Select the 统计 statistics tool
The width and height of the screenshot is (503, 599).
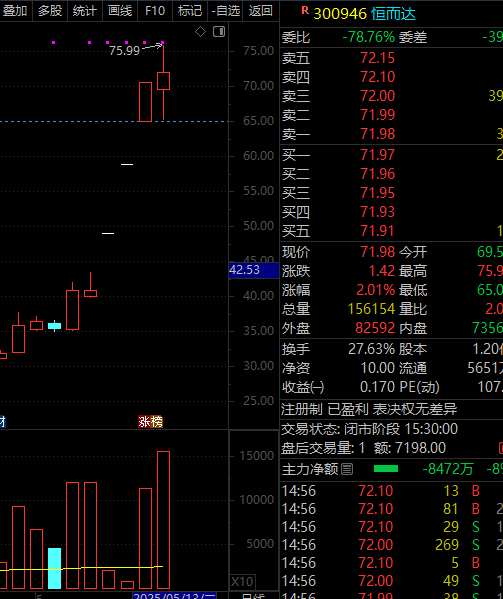(x=85, y=10)
